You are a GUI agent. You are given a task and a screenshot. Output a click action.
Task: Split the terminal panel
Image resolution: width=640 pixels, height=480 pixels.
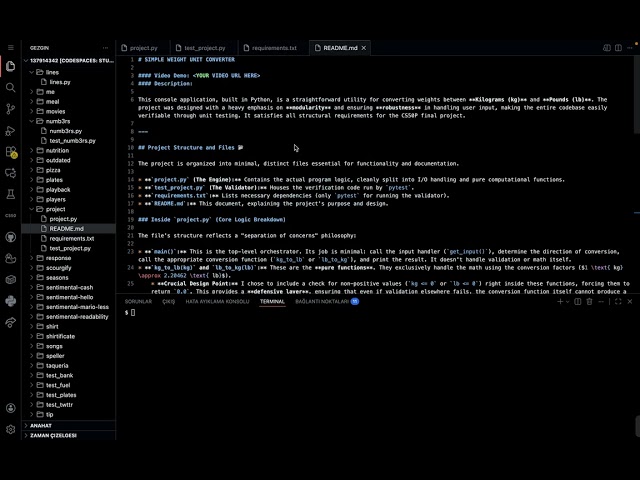578,301
